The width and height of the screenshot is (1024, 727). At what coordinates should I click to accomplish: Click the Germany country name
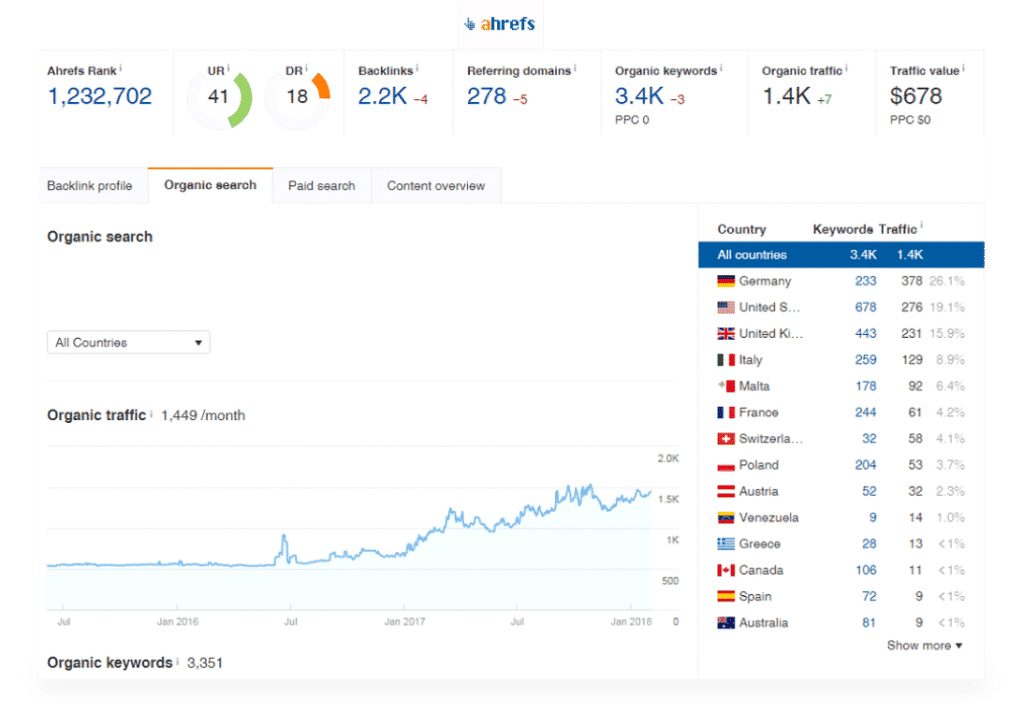pos(765,282)
